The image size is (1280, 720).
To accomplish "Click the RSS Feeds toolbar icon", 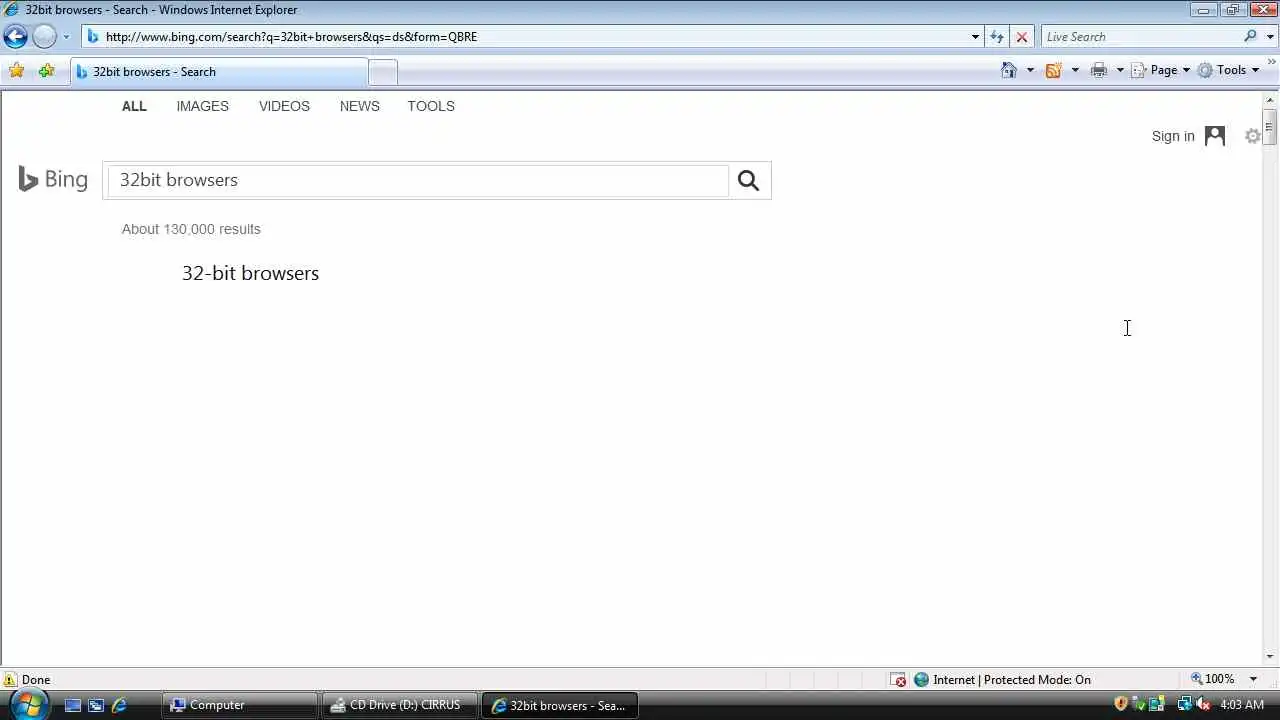I will [x=1053, y=70].
